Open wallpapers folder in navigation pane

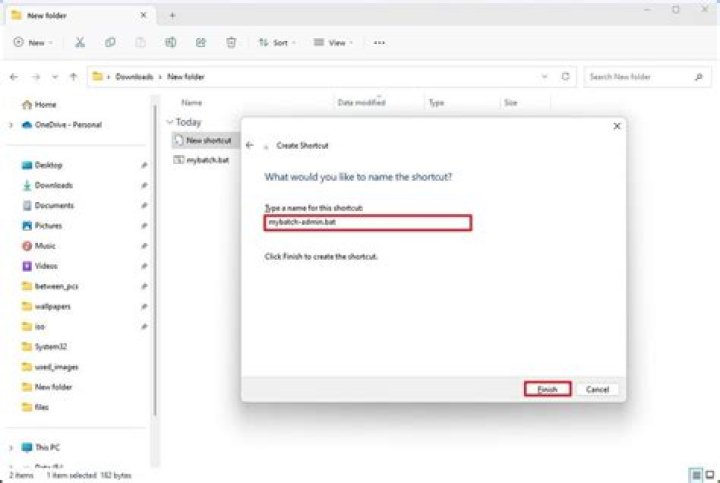tap(46, 307)
